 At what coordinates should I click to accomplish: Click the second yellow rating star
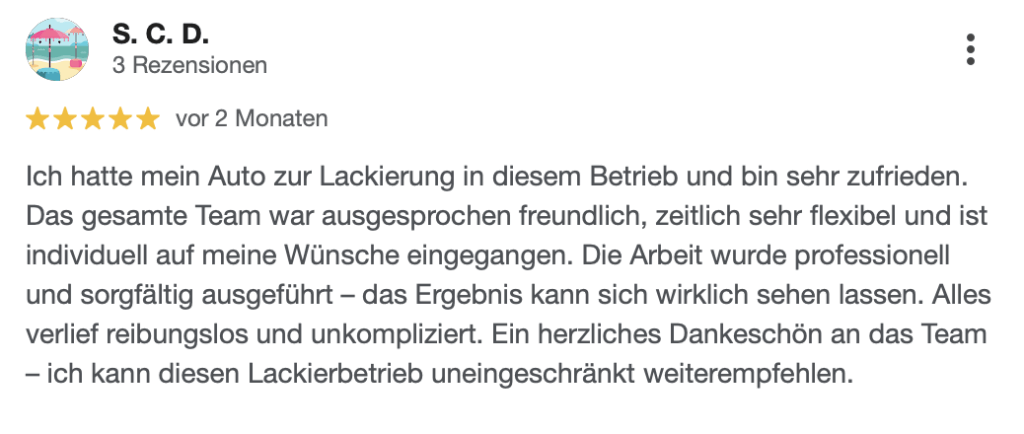coord(65,120)
